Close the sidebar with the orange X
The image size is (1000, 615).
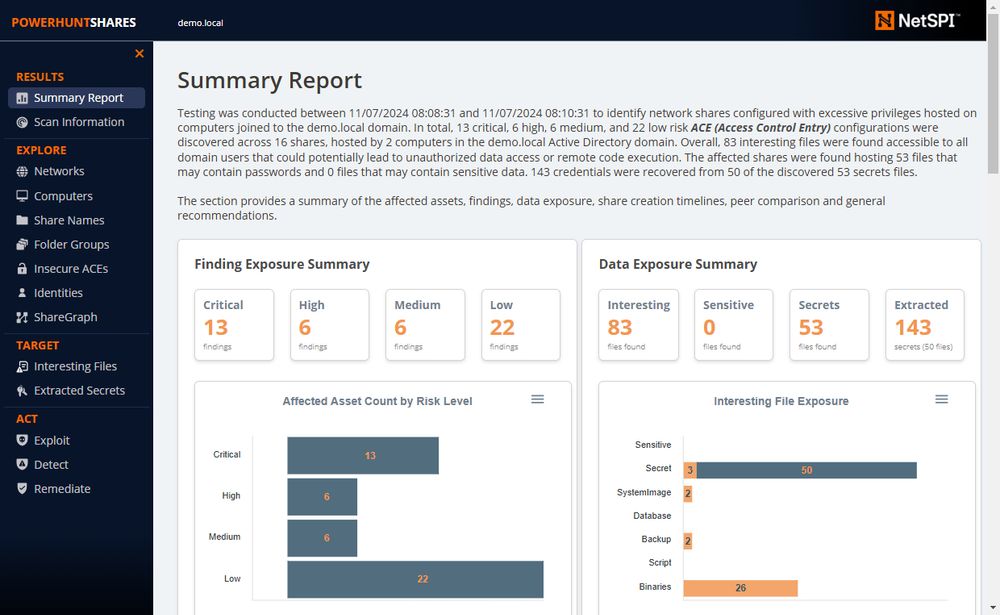coord(140,54)
